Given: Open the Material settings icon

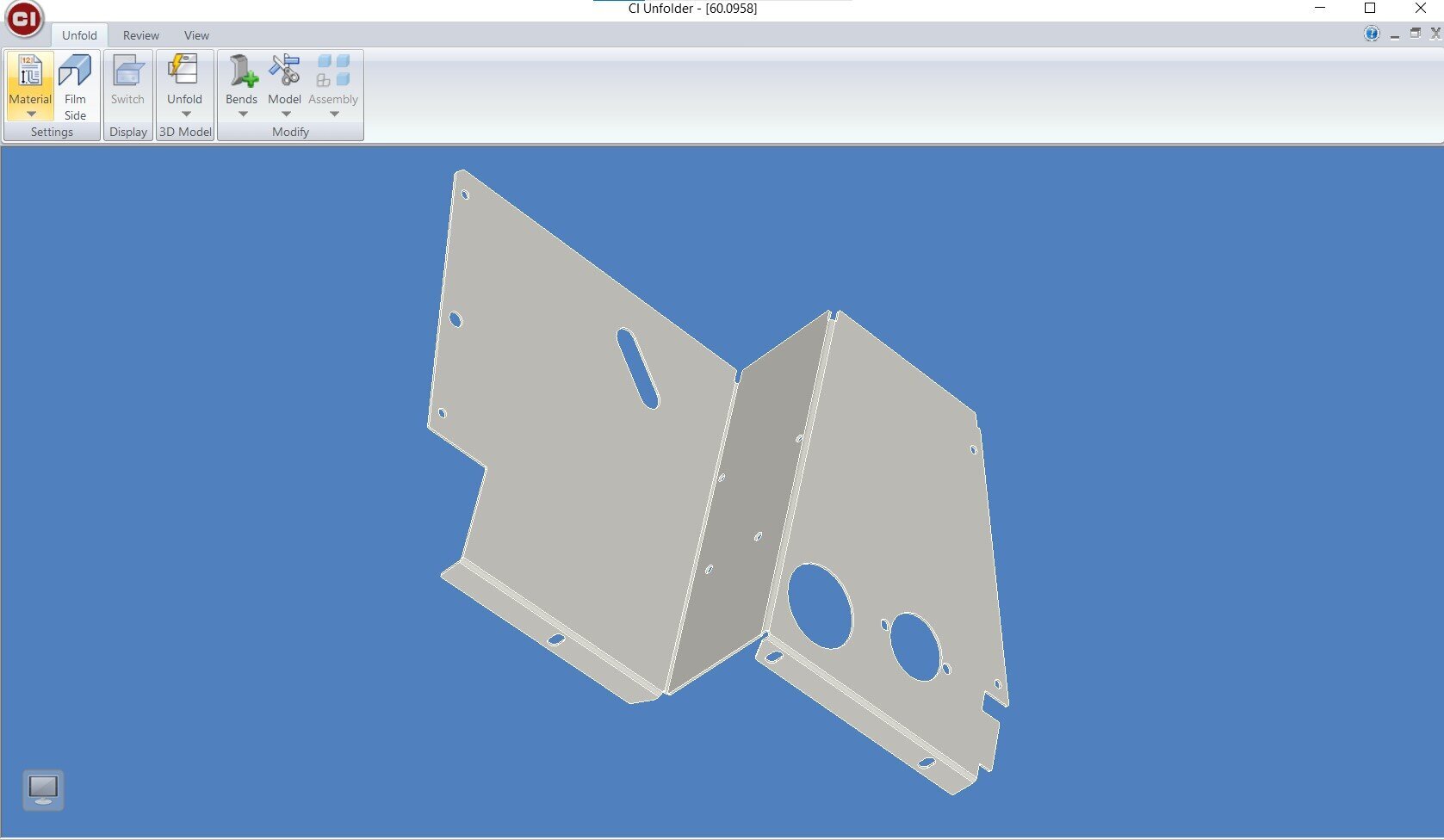Looking at the screenshot, I should point(30,71).
